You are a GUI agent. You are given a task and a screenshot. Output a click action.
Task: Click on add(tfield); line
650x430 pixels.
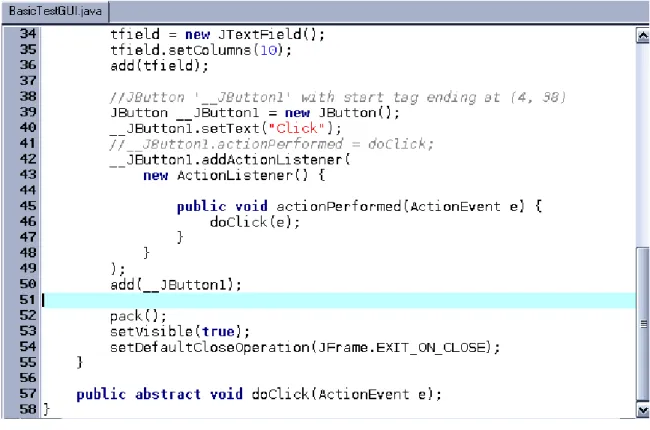pyautogui.click(x=159, y=66)
